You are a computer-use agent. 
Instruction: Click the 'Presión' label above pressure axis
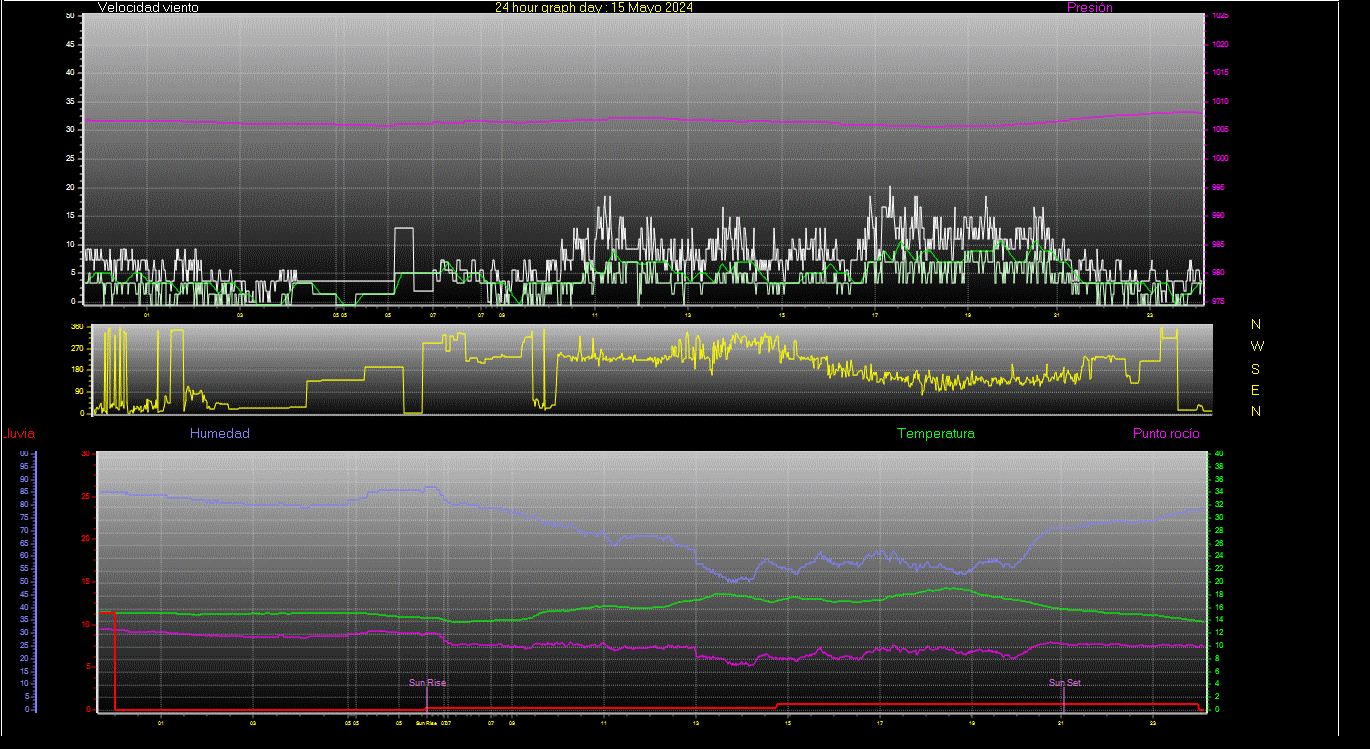(1090, 7)
